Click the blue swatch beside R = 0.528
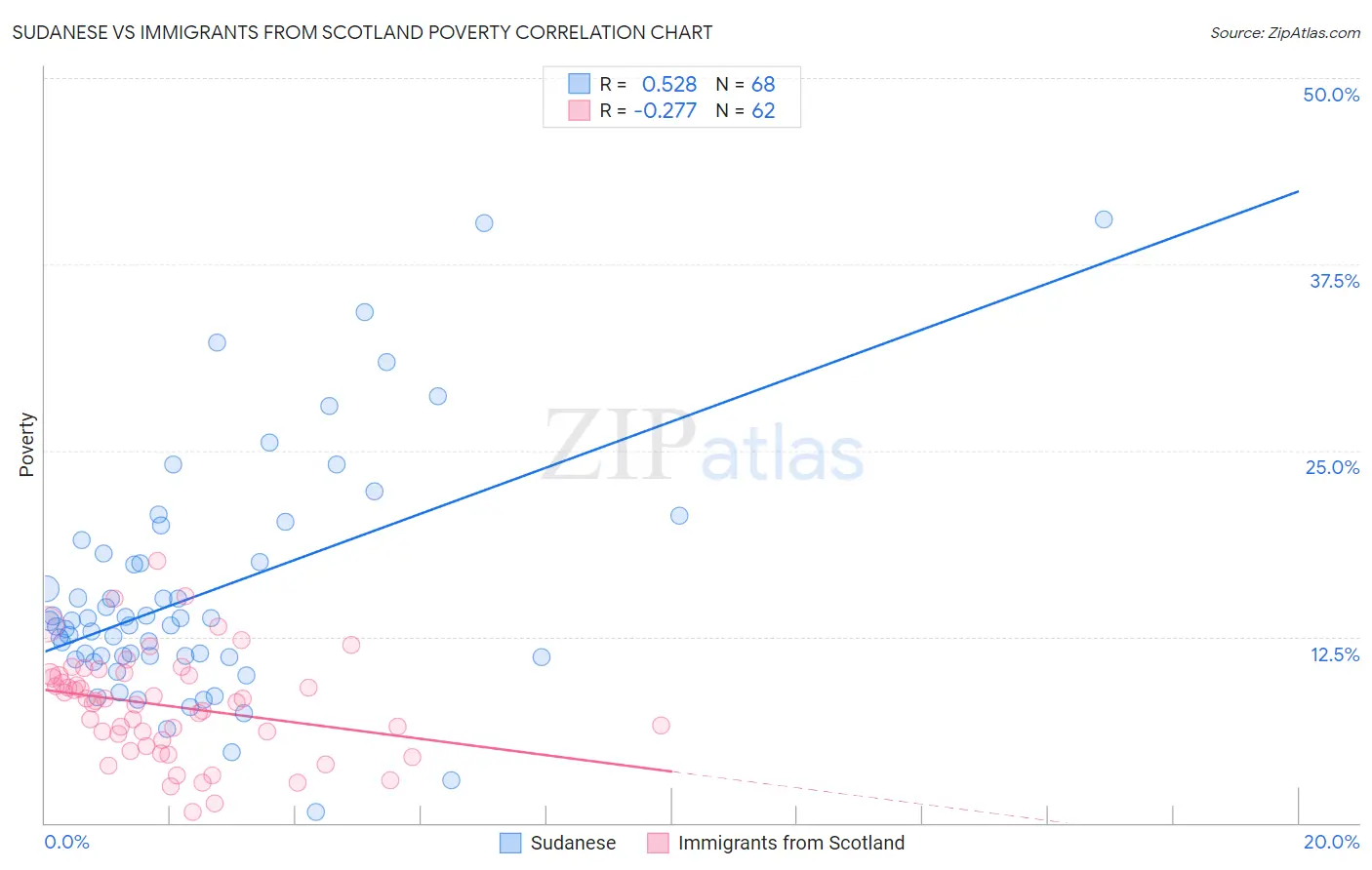Screen dimensions: 1372x870 [x=580, y=84]
